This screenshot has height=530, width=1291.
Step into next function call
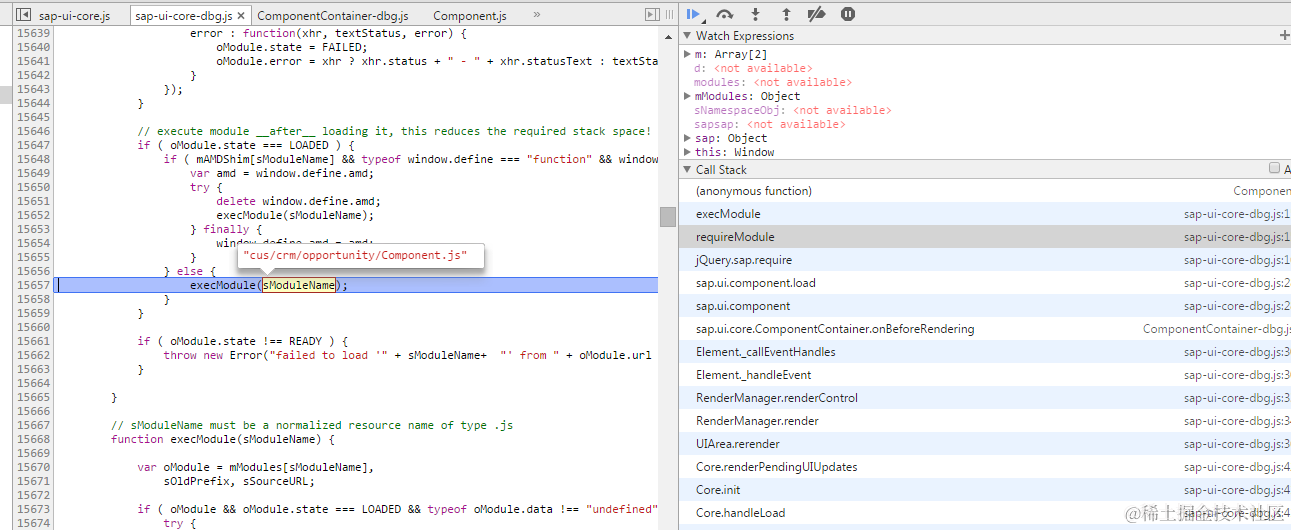point(755,14)
